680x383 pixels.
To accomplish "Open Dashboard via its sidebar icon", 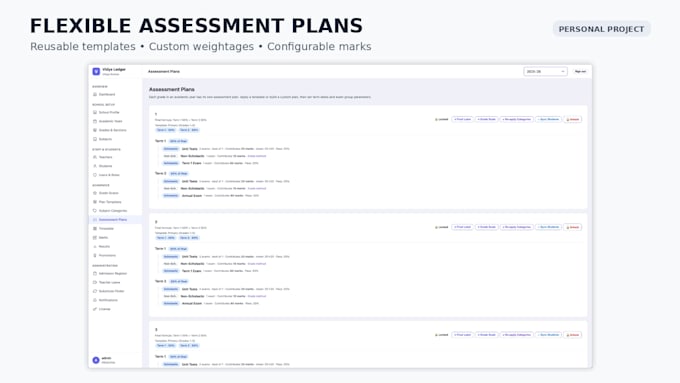I will click(x=95, y=95).
